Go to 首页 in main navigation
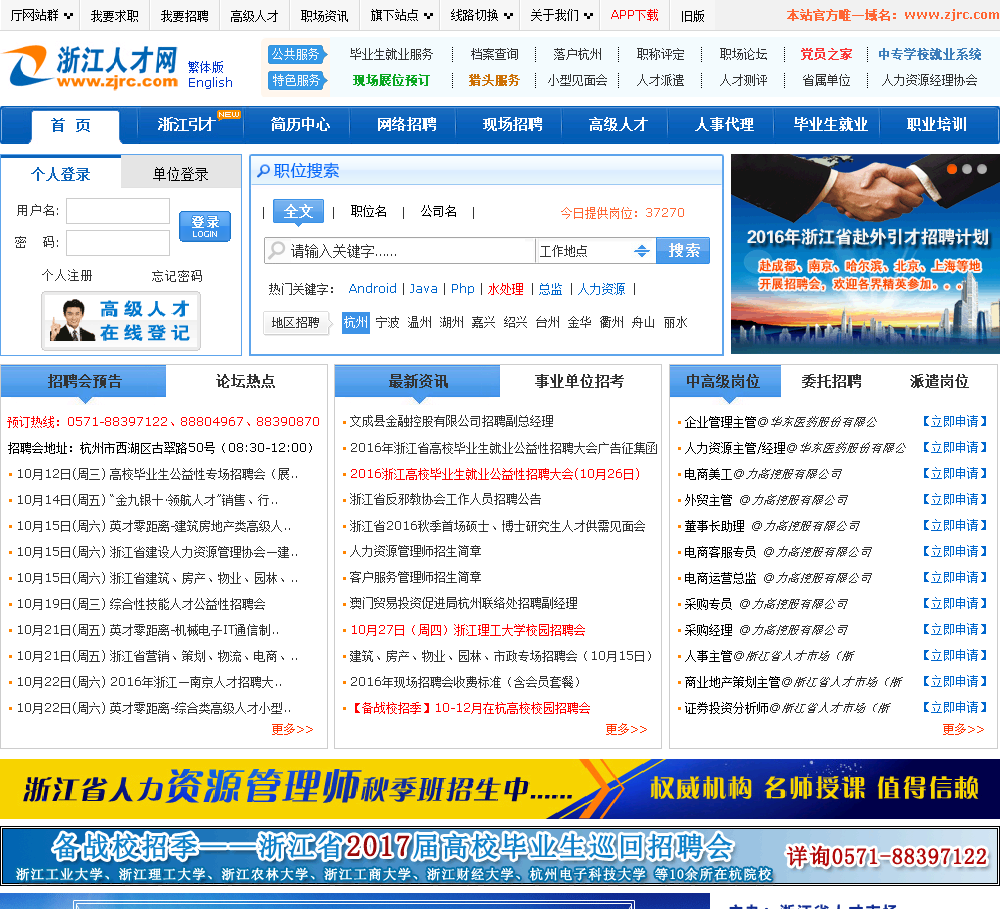Image resolution: width=1000 pixels, height=909 pixels. pyautogui.click(x=75, y=126)
